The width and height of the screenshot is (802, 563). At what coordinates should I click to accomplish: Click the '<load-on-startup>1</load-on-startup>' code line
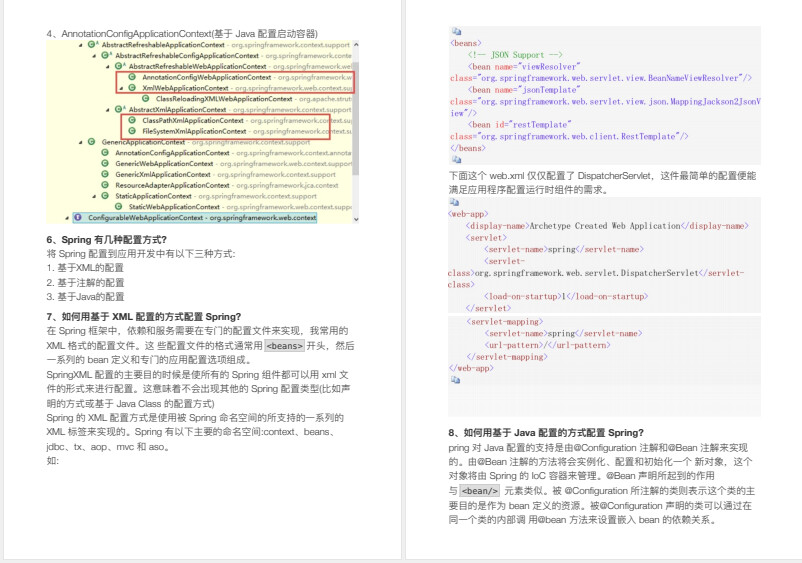pyautogui.click(x=566, y=297)
